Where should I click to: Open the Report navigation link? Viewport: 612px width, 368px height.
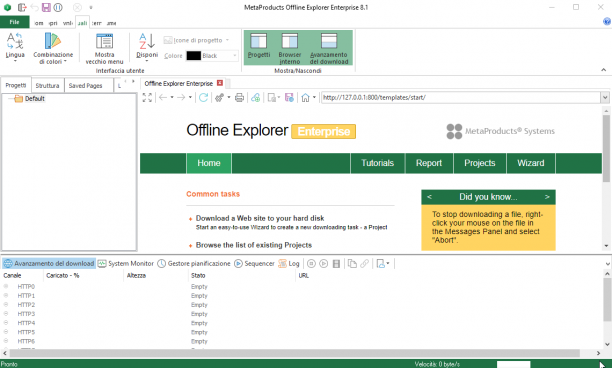429,163
